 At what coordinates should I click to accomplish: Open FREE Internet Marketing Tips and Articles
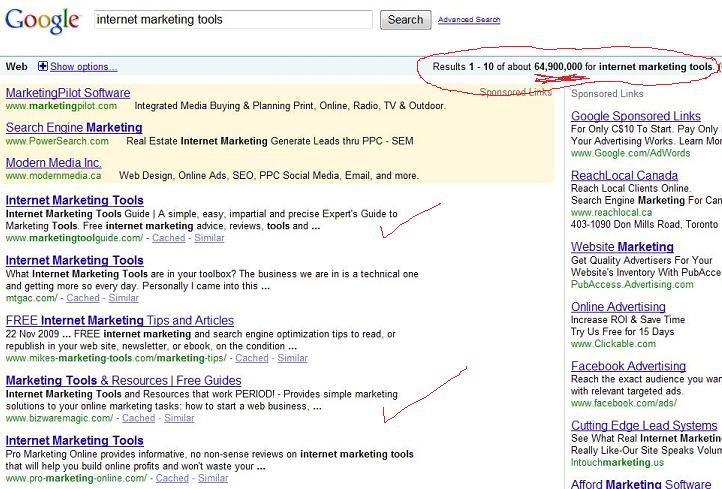pos(120,320)
